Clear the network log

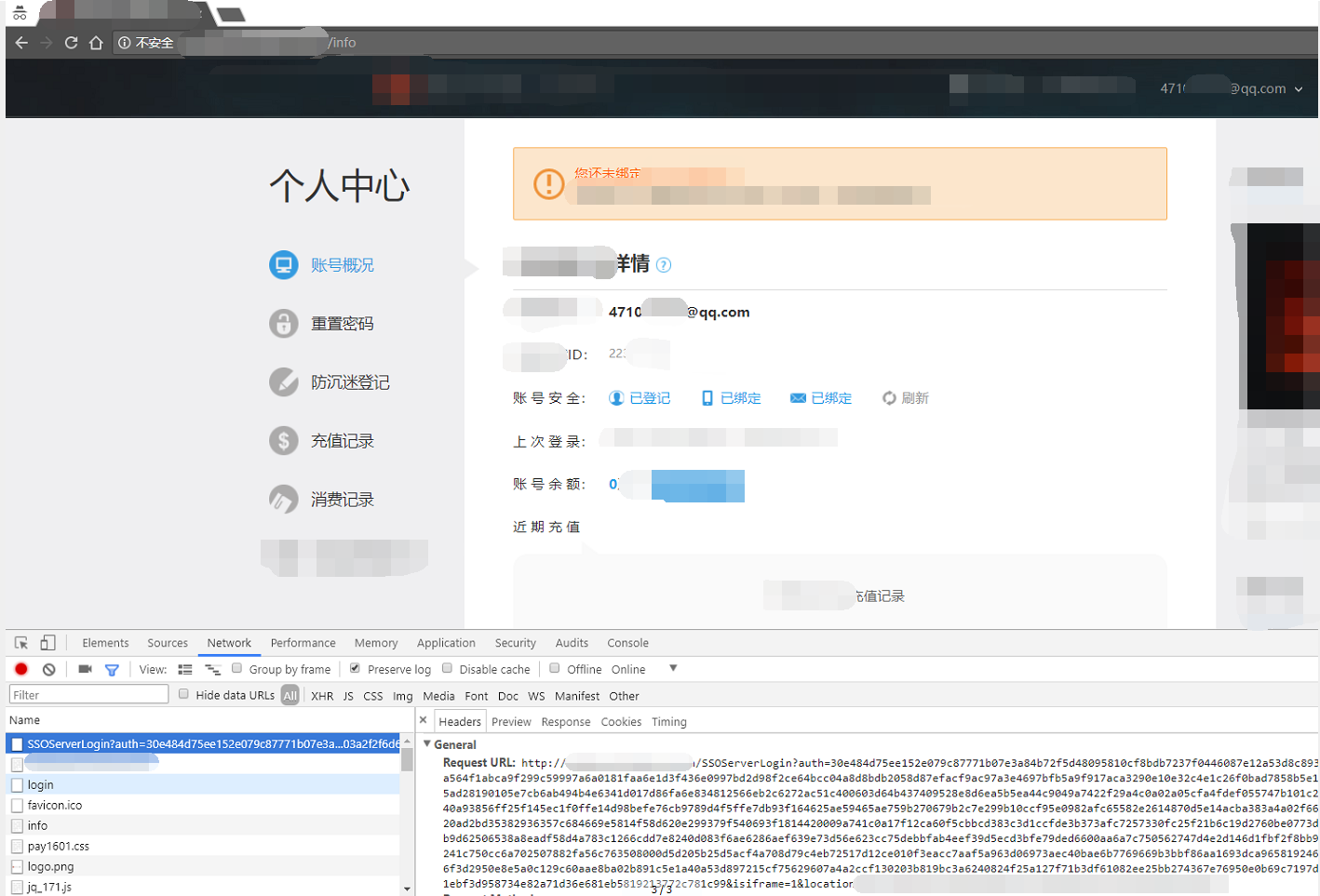49,669
